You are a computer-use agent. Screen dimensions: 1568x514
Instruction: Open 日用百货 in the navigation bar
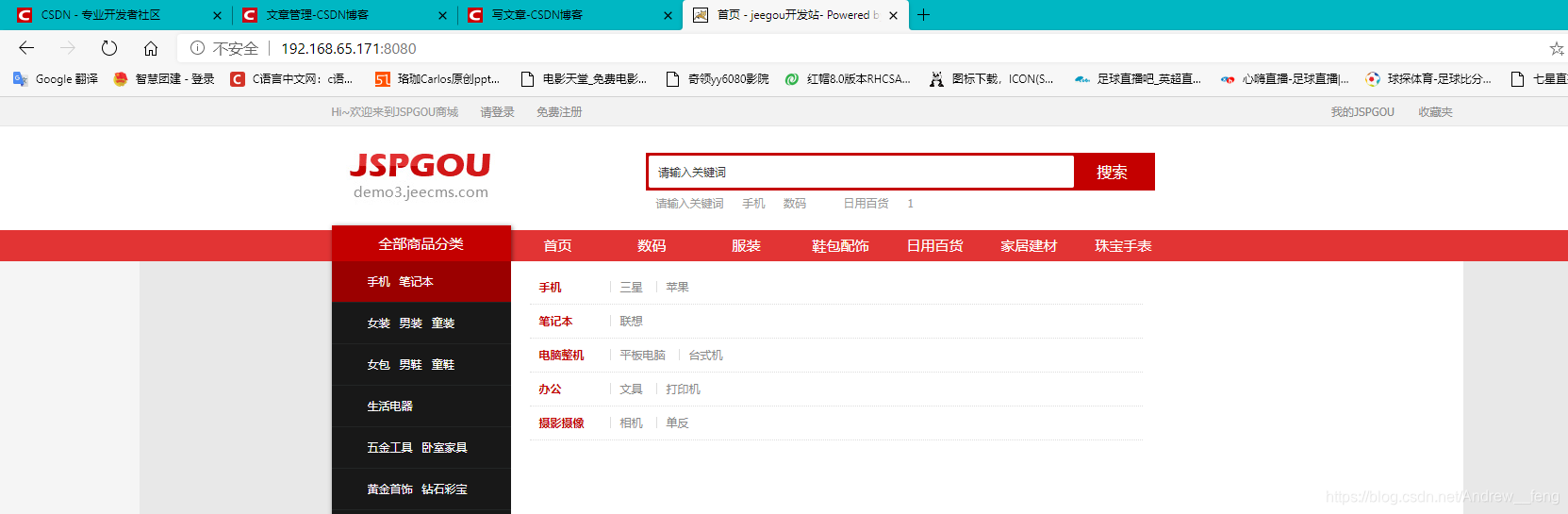click(934, 246)
